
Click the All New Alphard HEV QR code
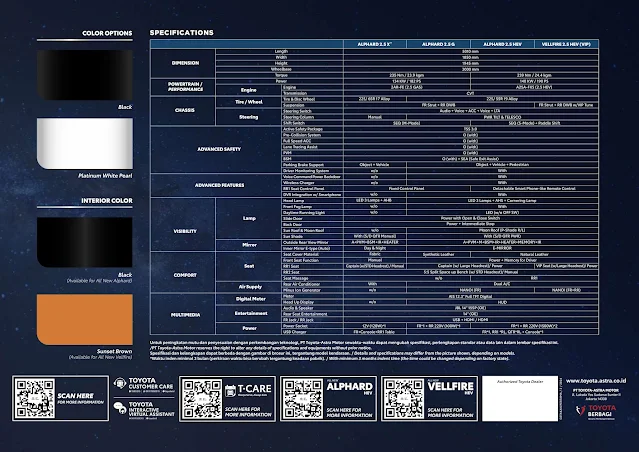(303, 399)
